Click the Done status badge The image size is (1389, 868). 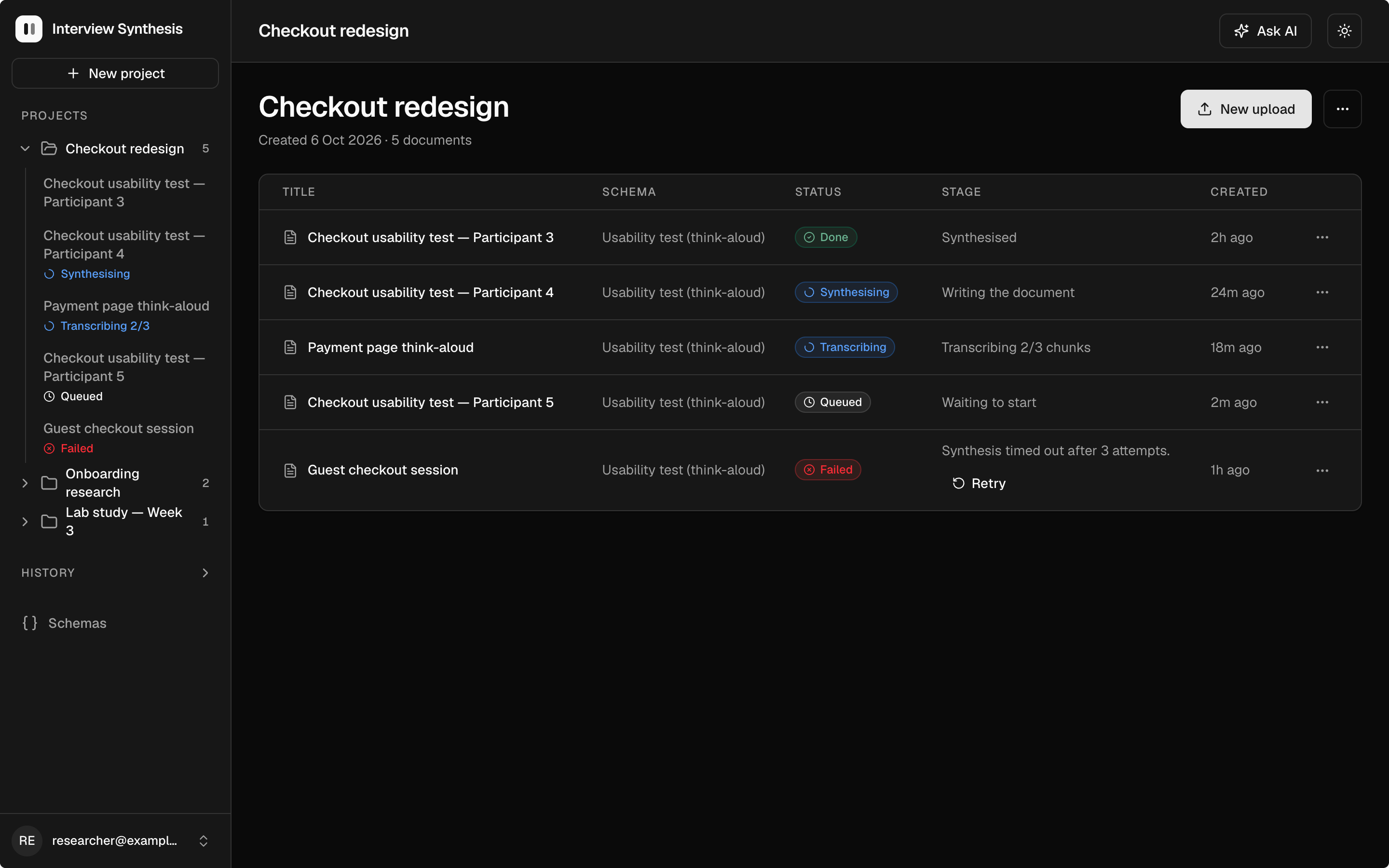click(x=826, y=237)
